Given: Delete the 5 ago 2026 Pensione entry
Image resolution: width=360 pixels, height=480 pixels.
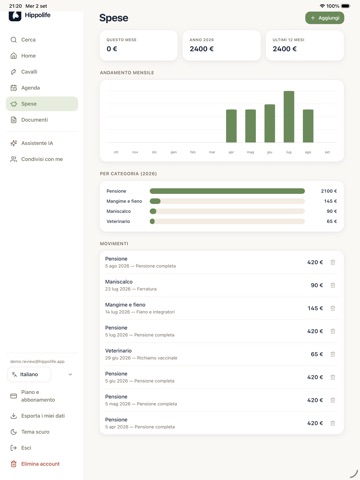Looking at the screenshot, I should 333,262.
